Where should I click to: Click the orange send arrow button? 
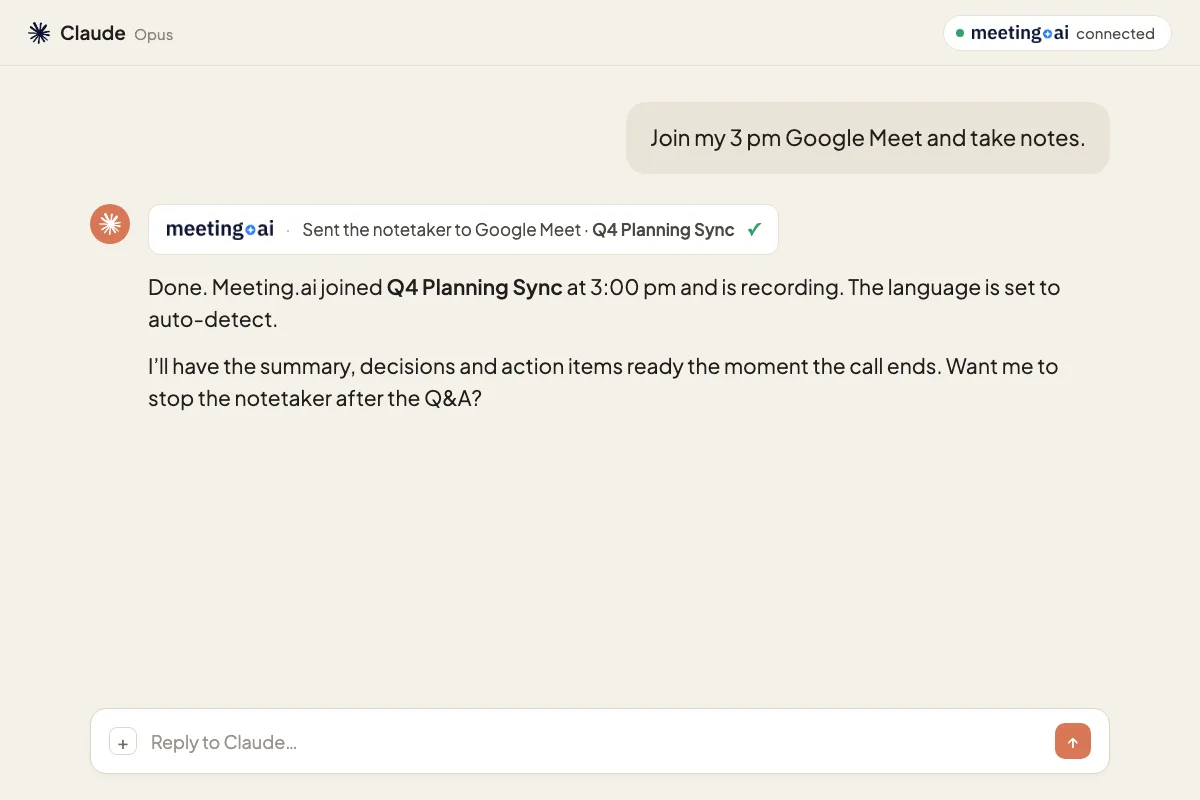1072,741
